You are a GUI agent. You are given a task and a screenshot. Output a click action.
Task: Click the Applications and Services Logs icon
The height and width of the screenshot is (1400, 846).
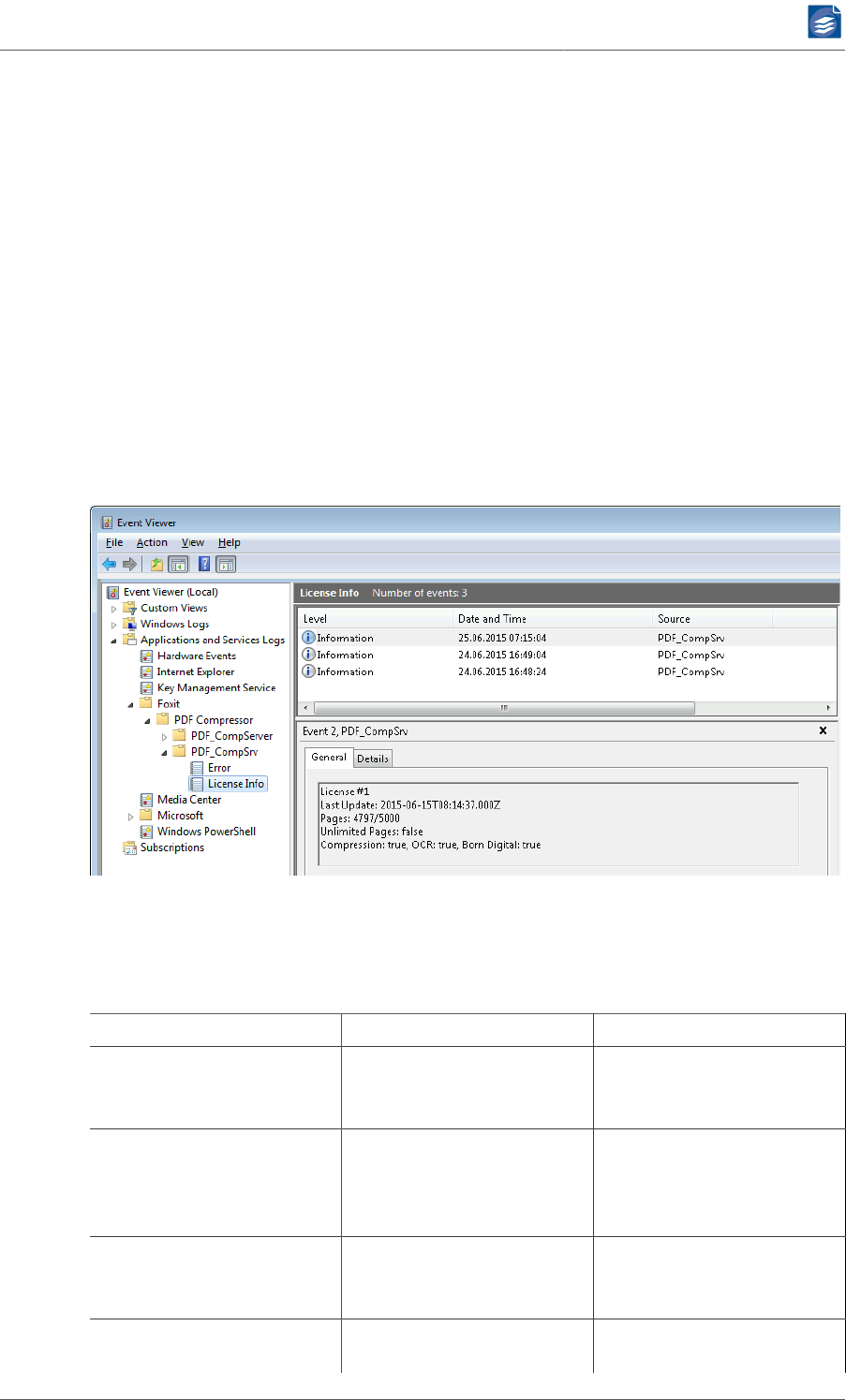pyautogui.click(x=130, y=640)
